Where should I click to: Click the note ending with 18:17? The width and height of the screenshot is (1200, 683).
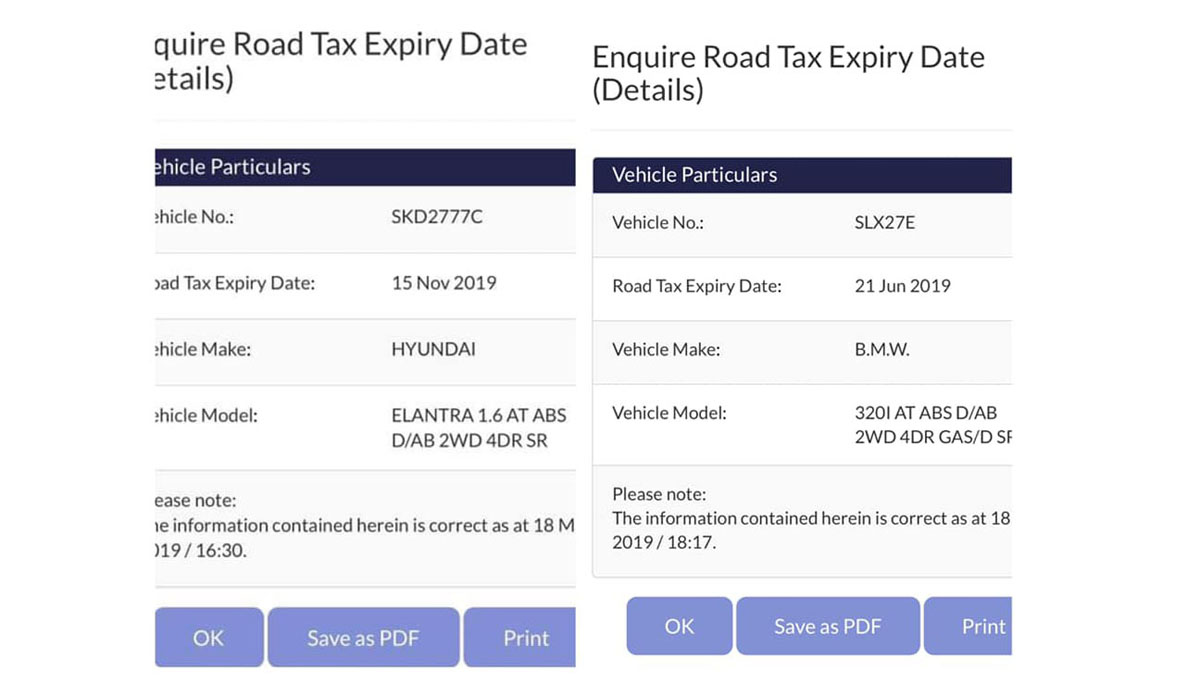[810, 518]
